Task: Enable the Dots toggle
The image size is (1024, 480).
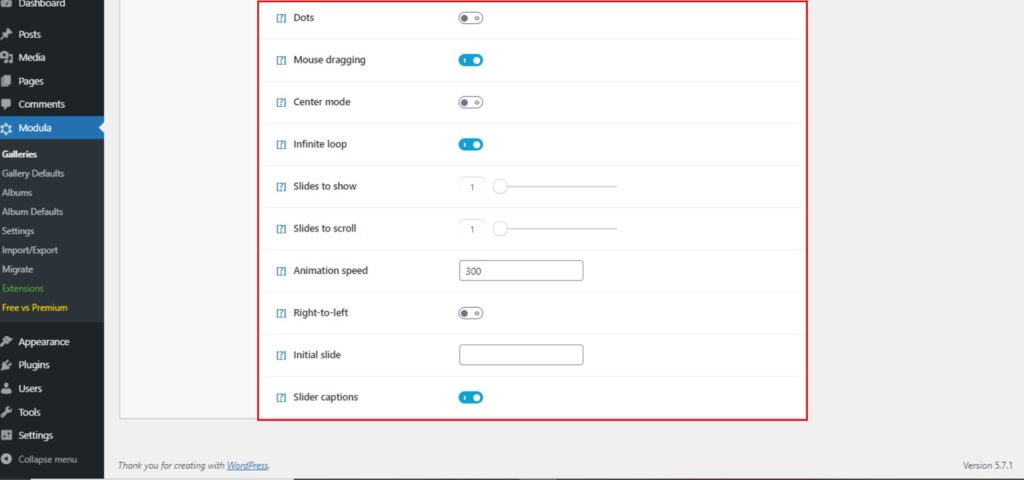Action: click(x=470, y=18)
